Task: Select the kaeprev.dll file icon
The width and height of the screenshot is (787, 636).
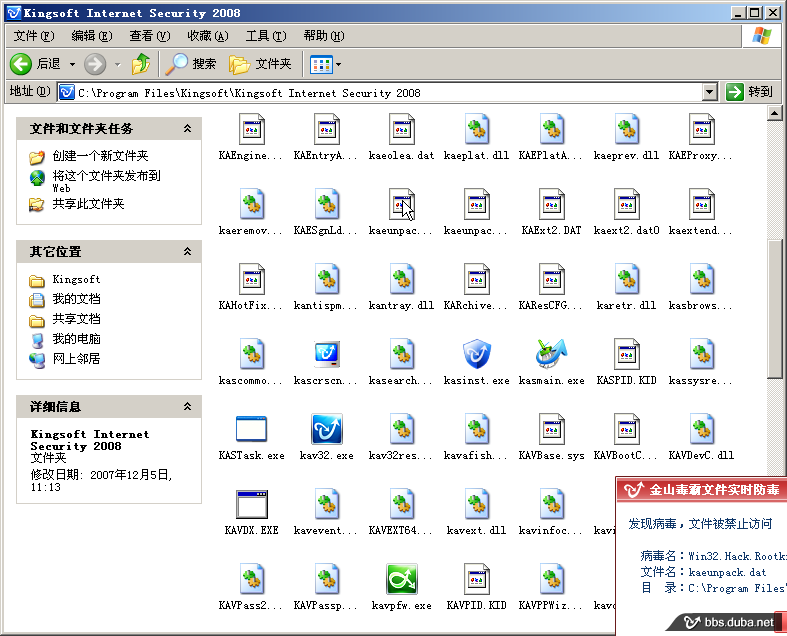Action: tap(626, 129)
